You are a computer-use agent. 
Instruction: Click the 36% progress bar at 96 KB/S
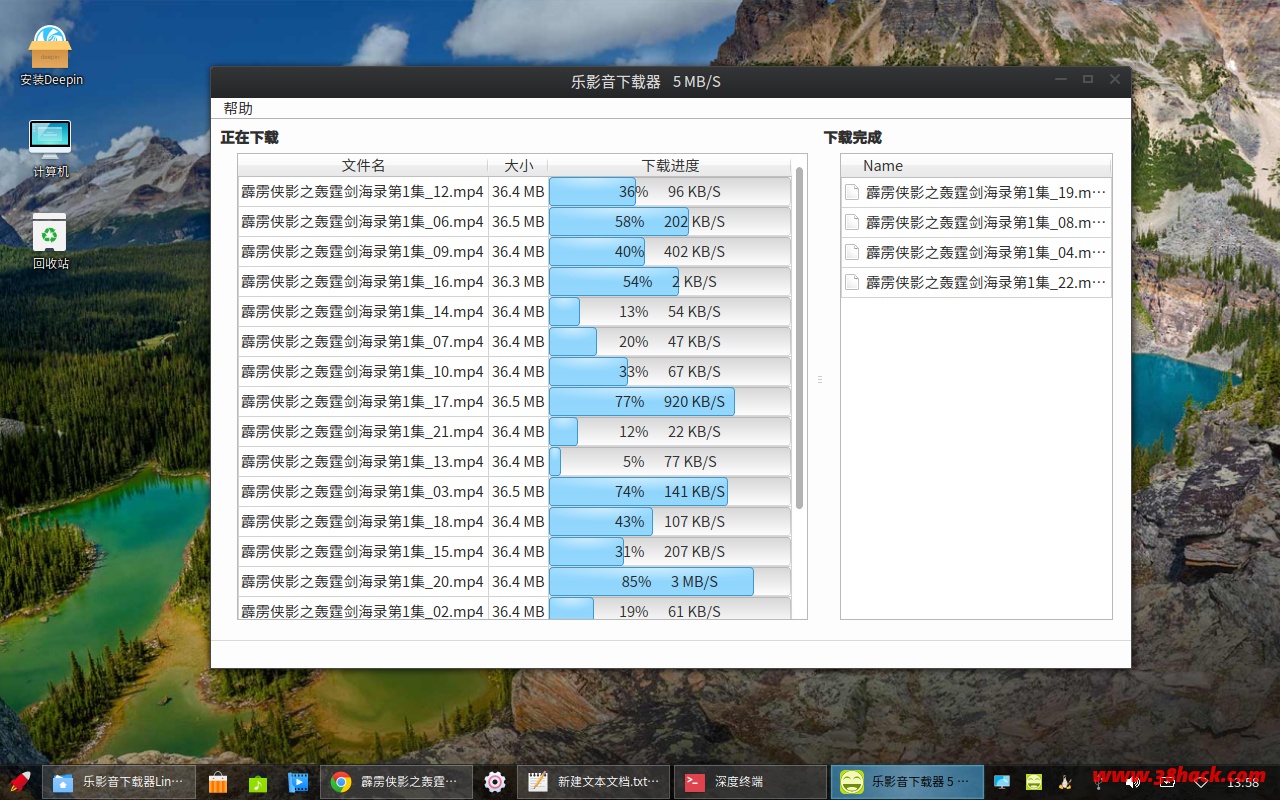(669, 191)
